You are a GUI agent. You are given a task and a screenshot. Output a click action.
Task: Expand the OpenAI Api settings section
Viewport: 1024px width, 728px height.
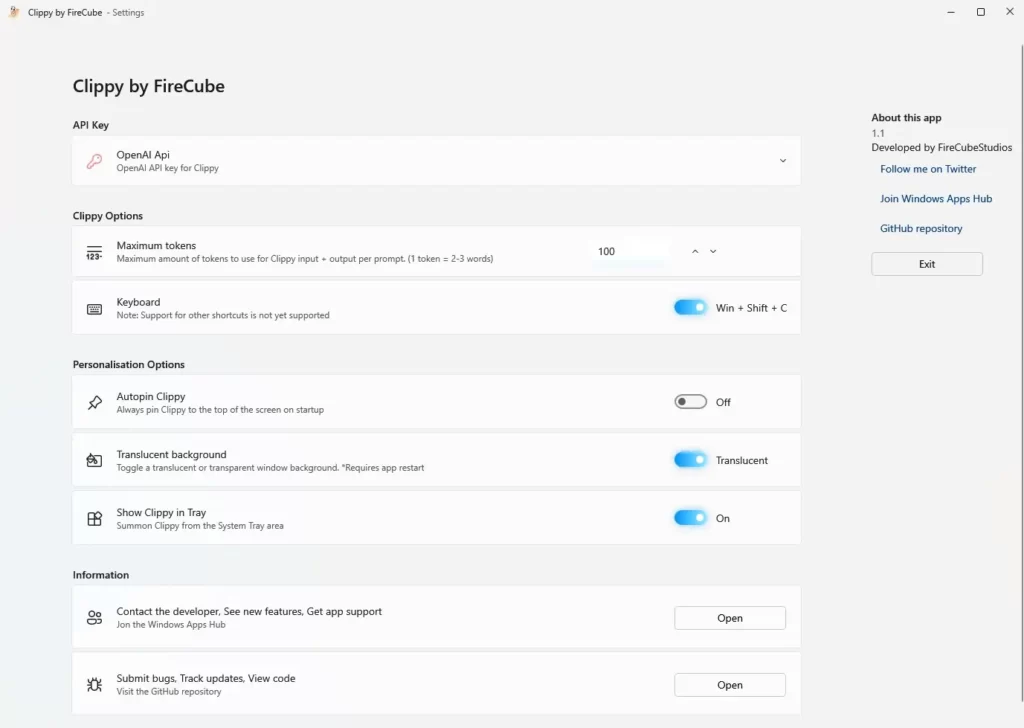pyautogui.click(x=783, y=160)
